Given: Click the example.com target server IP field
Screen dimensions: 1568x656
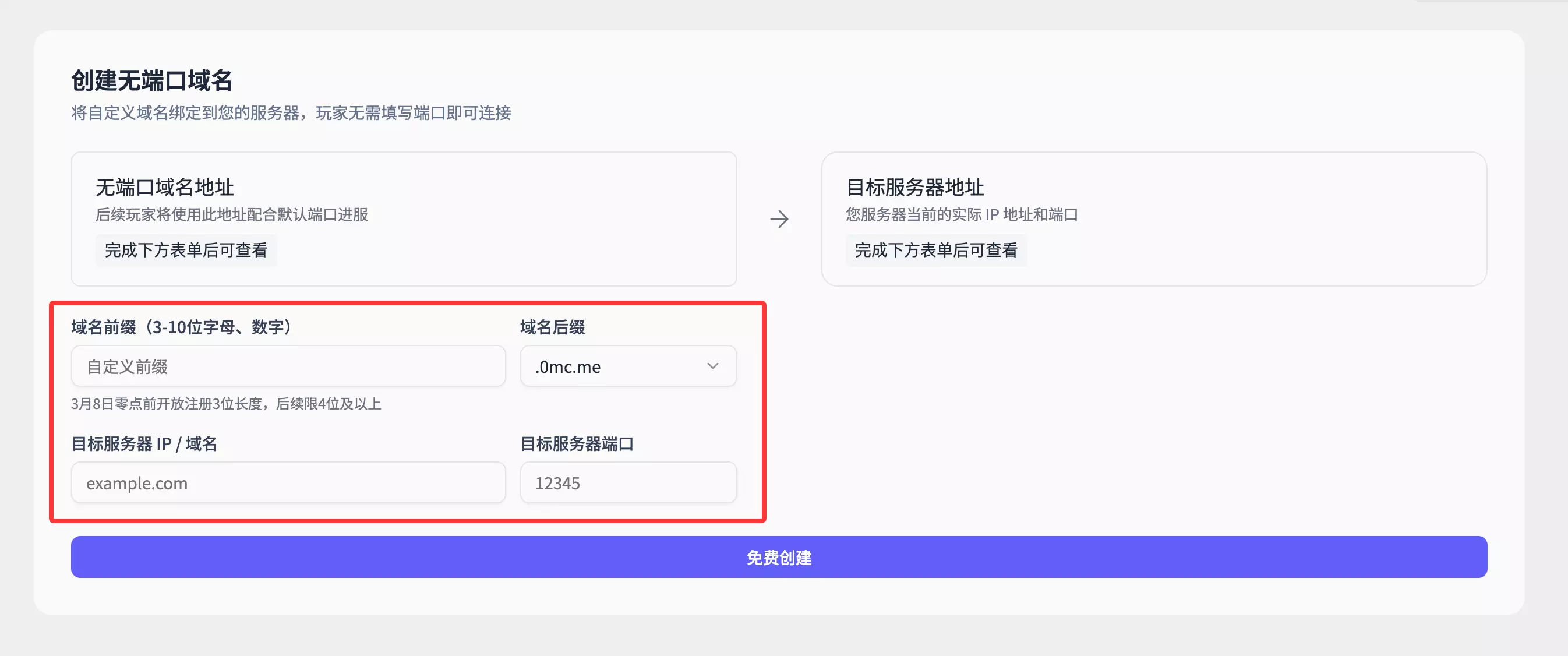Looking at the screenshot, I should coord(288,482).
